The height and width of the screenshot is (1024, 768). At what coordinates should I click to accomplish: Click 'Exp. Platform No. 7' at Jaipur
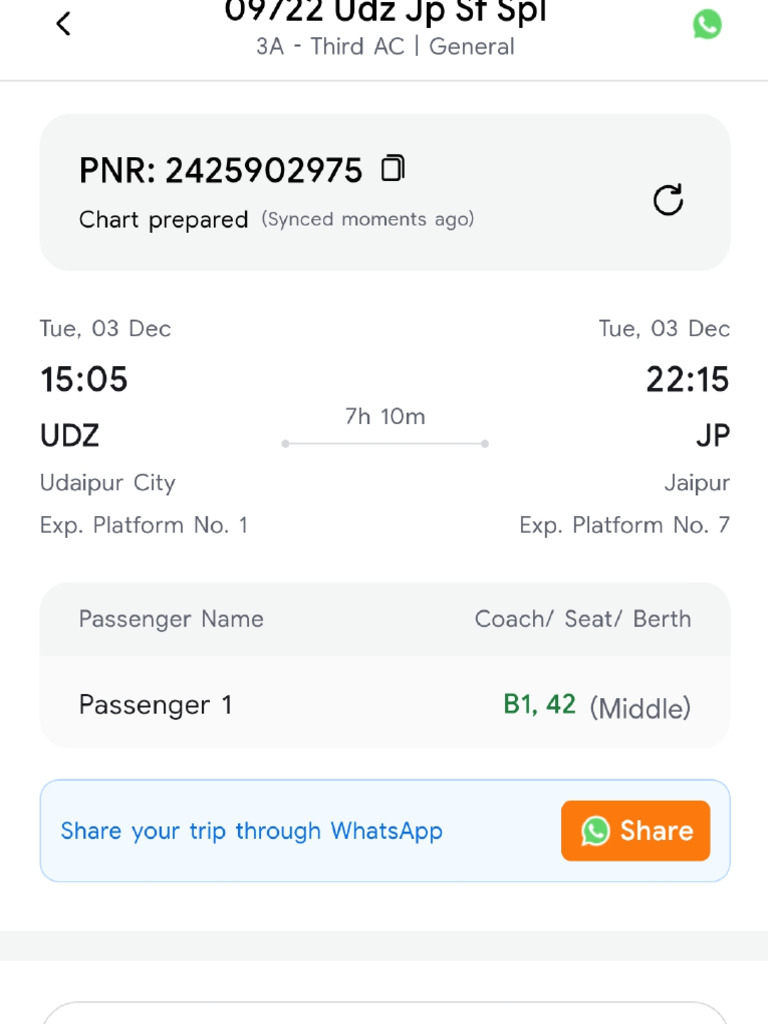coord(624,525)
